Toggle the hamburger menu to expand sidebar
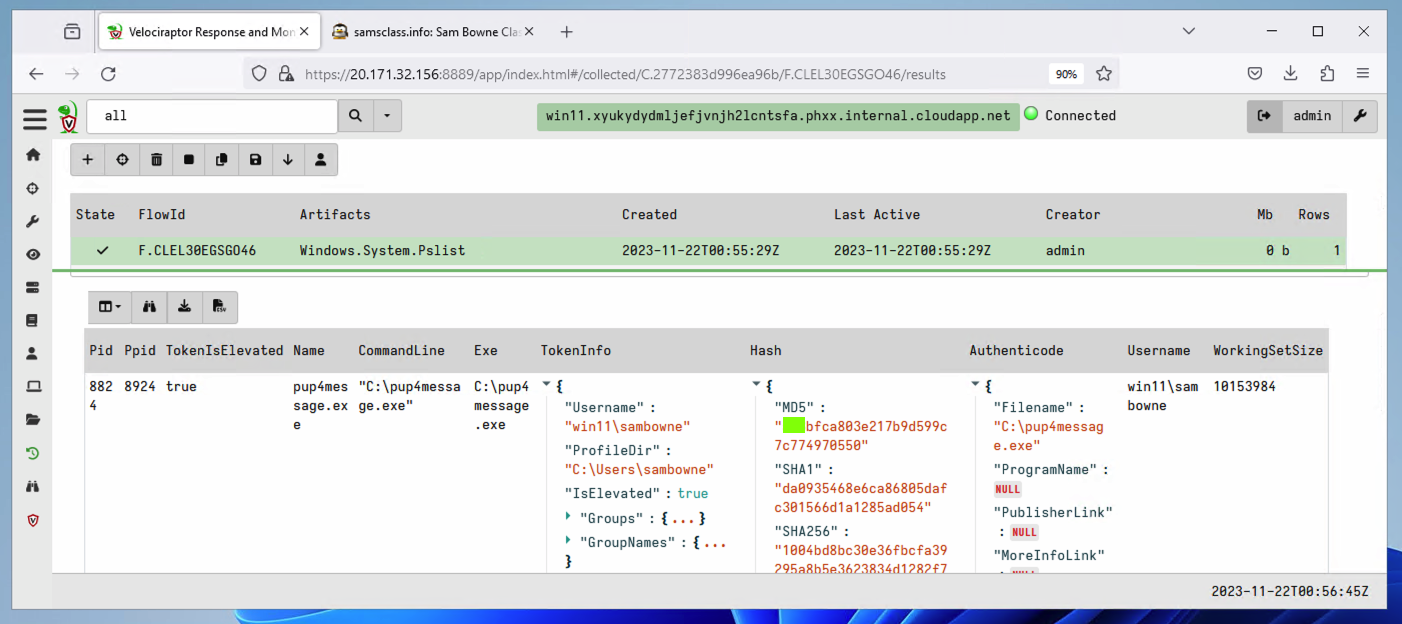Screen dimensions: 1402x624 (35, 119)
